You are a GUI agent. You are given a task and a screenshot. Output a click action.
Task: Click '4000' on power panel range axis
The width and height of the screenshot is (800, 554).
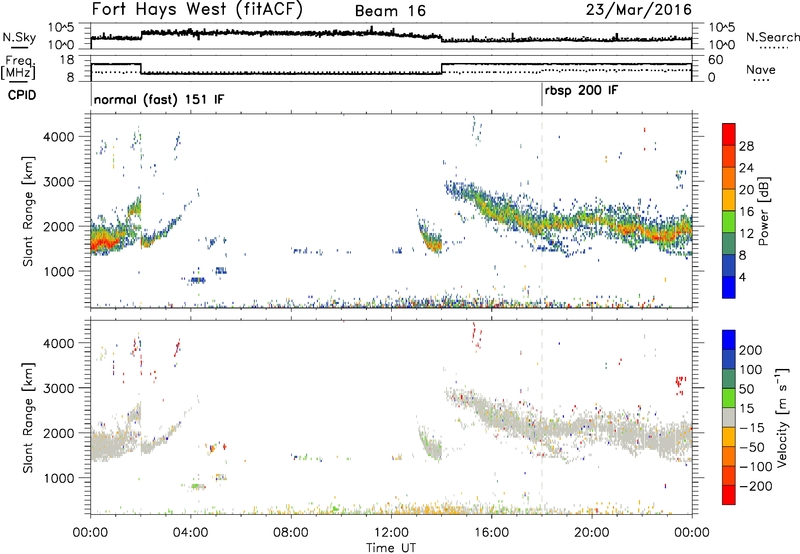tap(58, 137)
